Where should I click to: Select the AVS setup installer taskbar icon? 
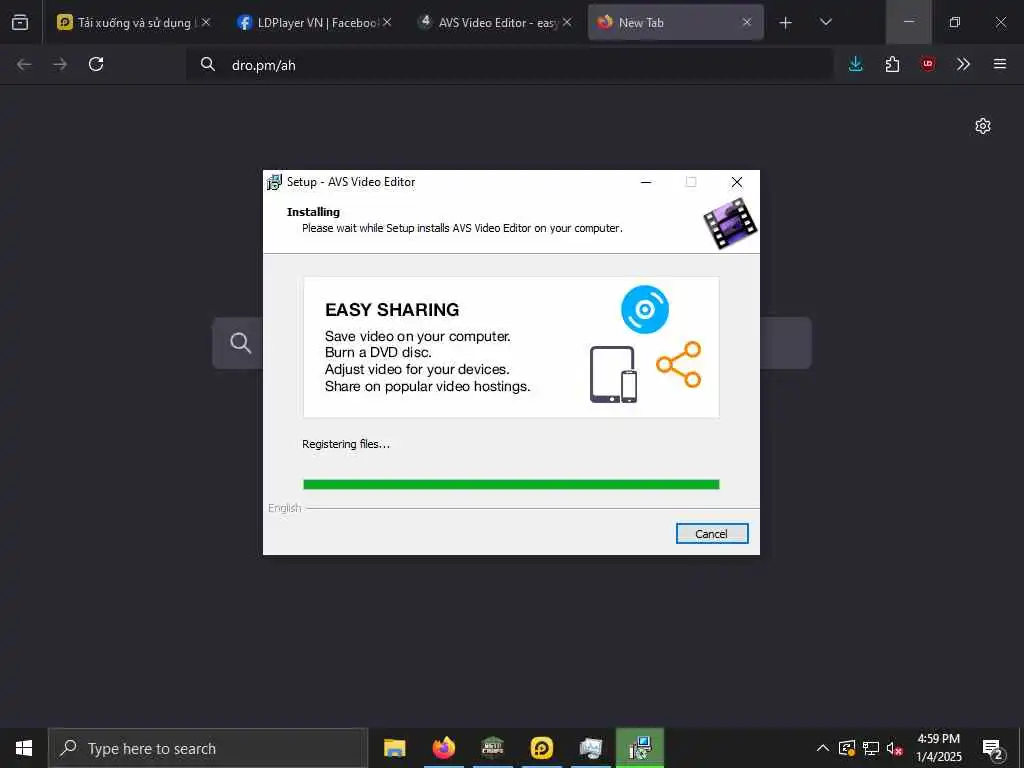tap(640, 748)
